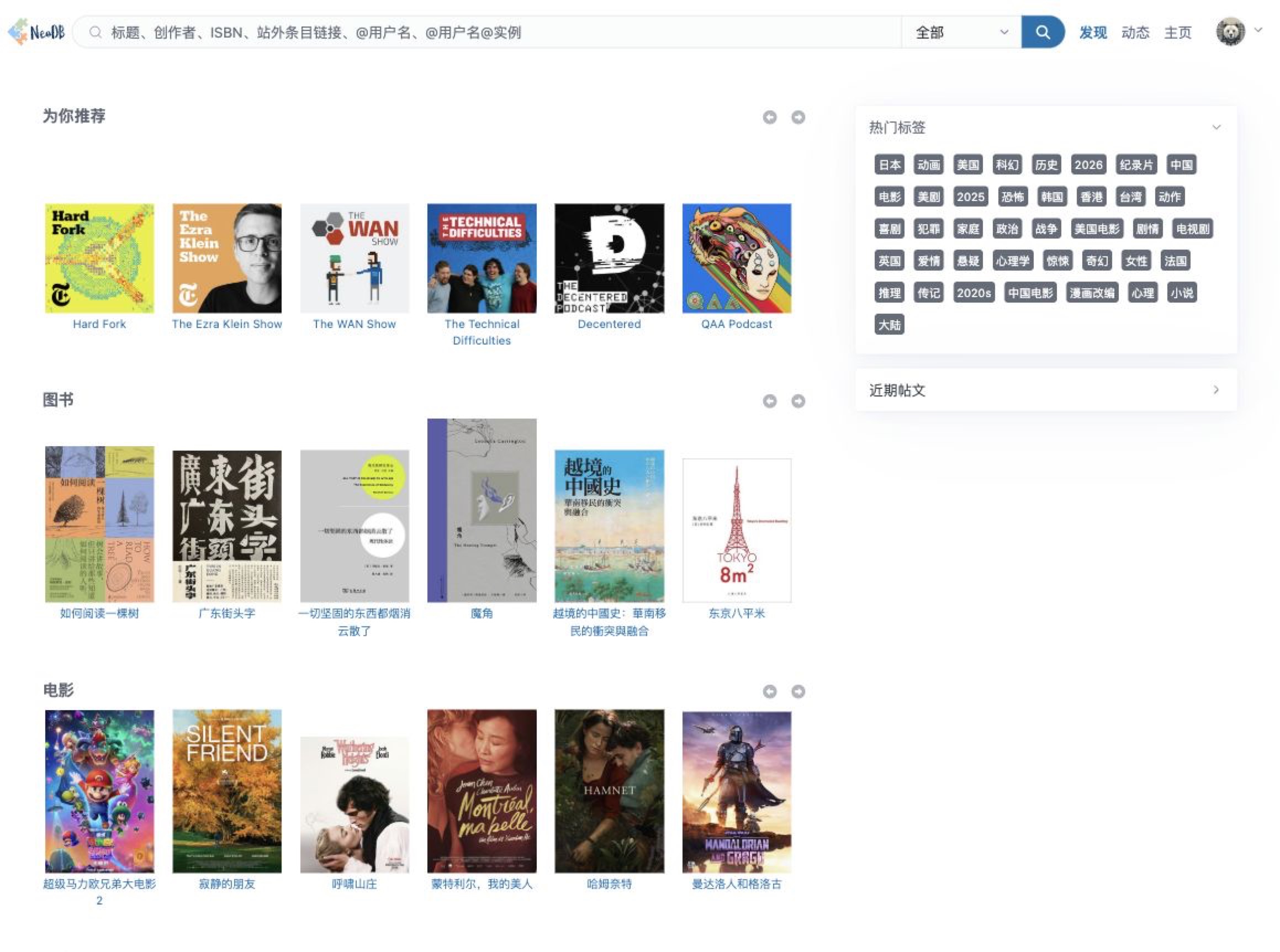Open The Ezra Klein Show link

point(227,324)
